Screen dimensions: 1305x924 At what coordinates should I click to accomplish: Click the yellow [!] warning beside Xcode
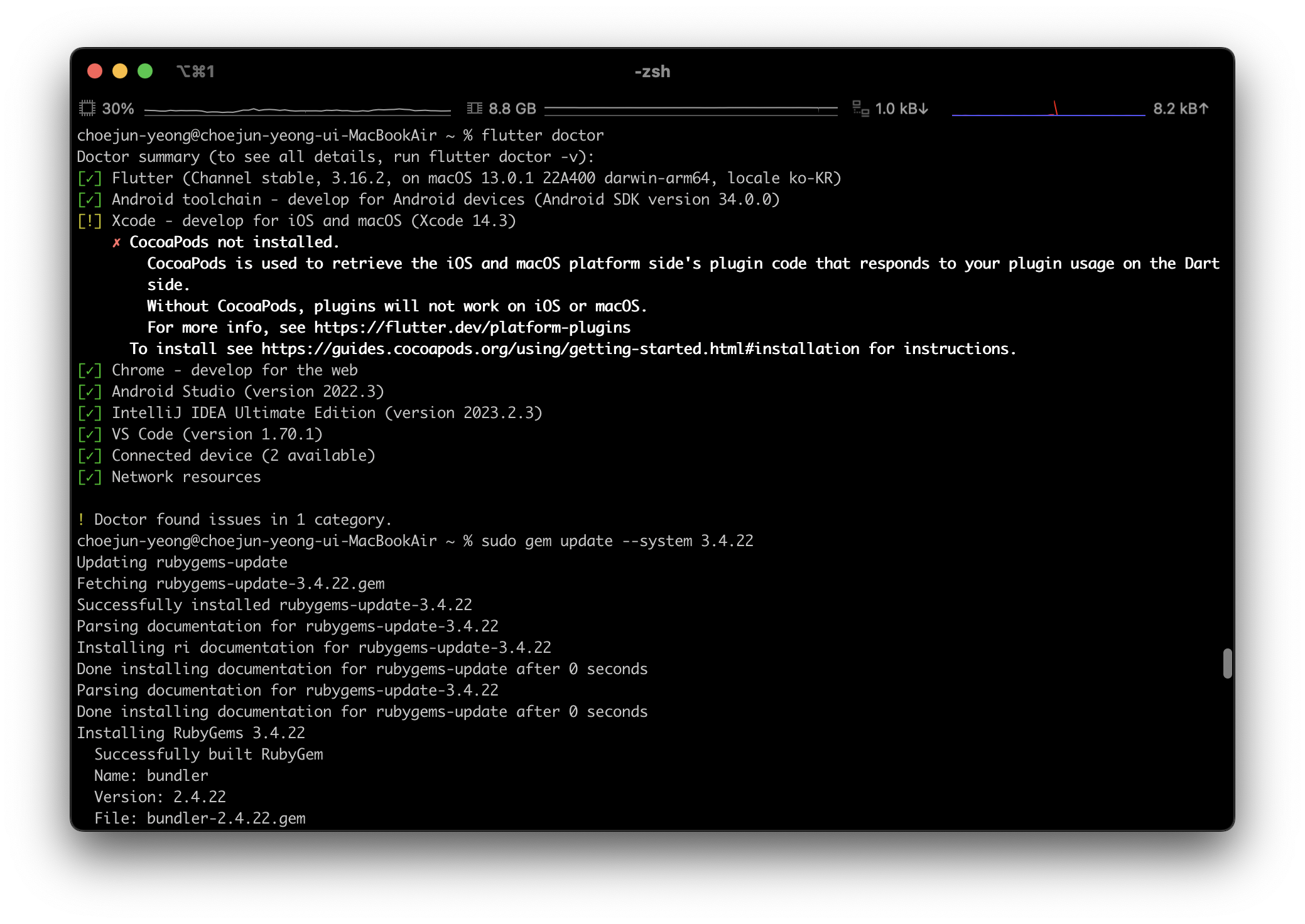click(x=89, y=221)
